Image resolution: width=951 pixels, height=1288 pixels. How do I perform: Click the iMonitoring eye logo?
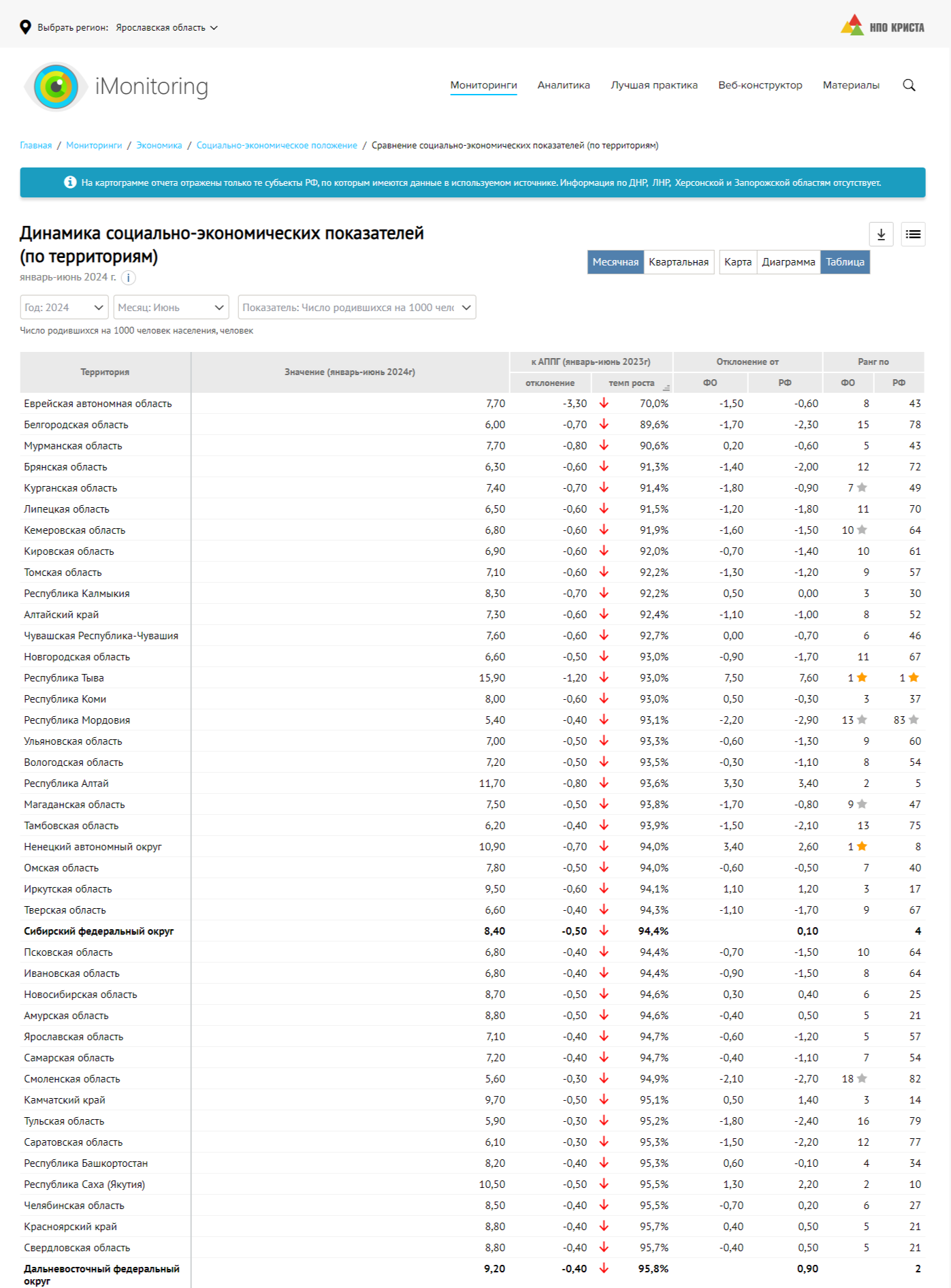56,86
